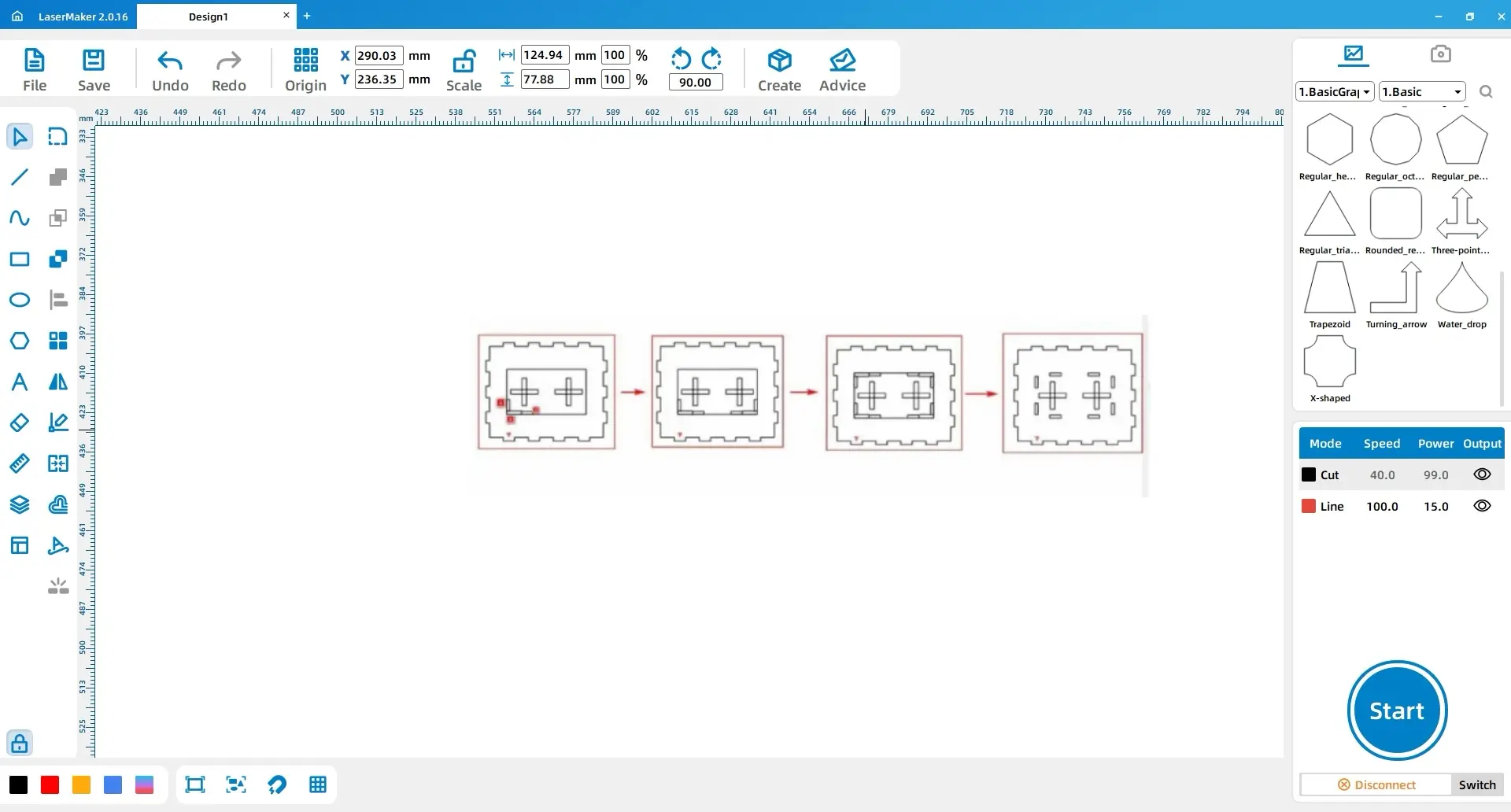Open the layout panel tool at sidebar bottom
Screen dimensions: 1511x812
(20, 545)
